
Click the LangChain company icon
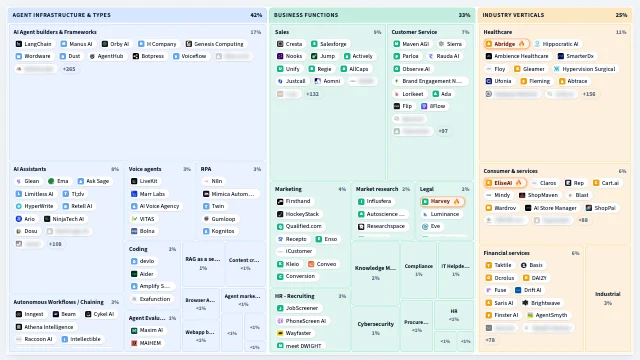pos(19,44)
